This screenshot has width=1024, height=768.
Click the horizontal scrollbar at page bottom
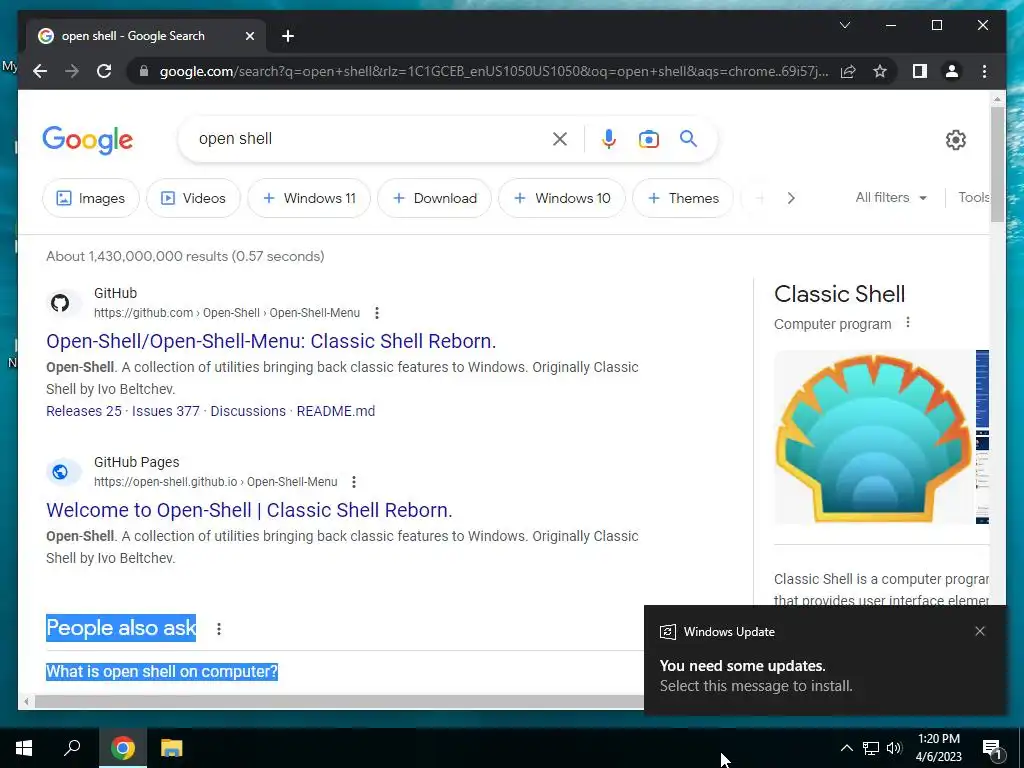coord(340,702)
